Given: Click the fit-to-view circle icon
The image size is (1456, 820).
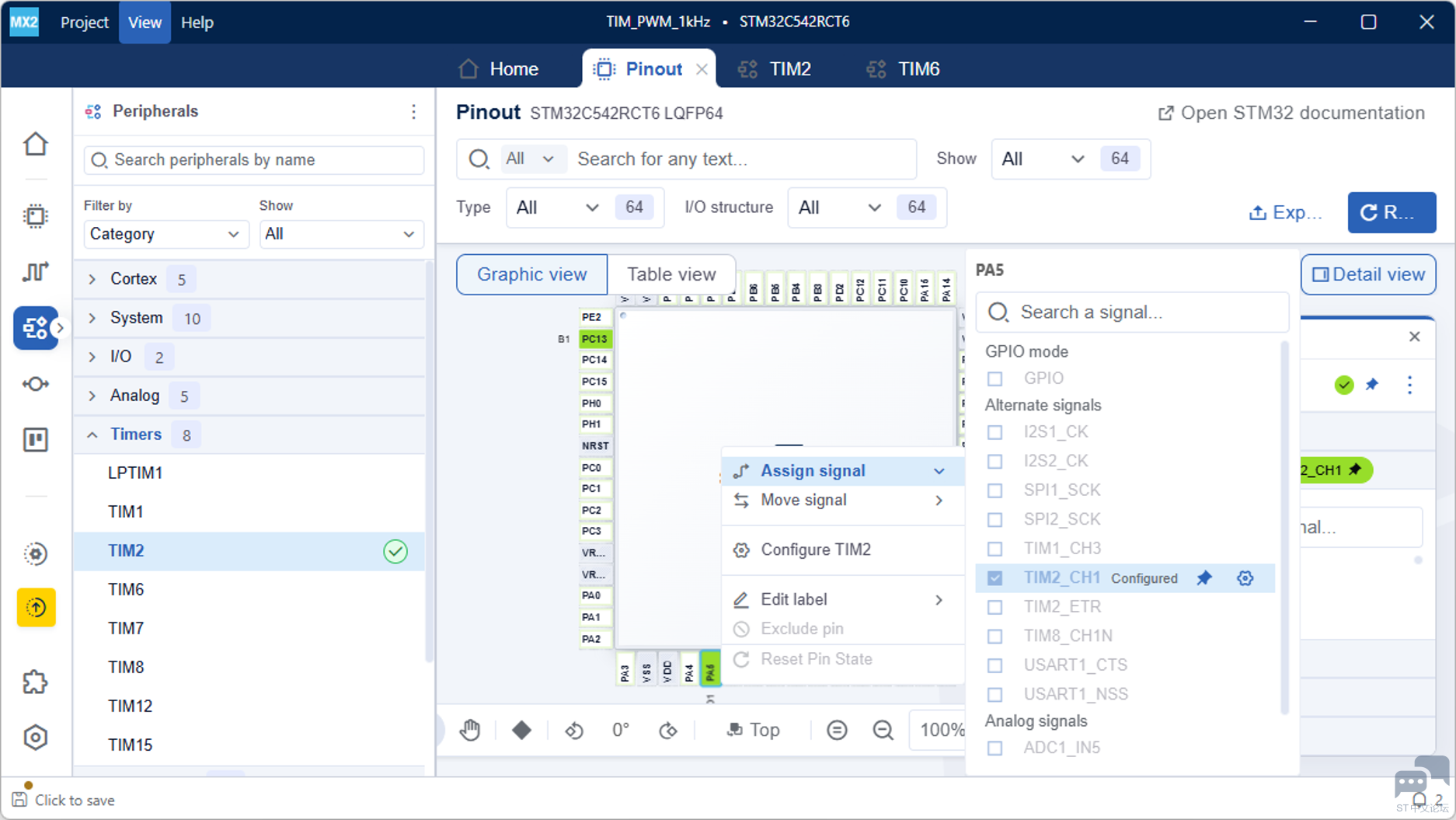Looking at the screenshot, I should pyautogui.click(x=837, y=730).
